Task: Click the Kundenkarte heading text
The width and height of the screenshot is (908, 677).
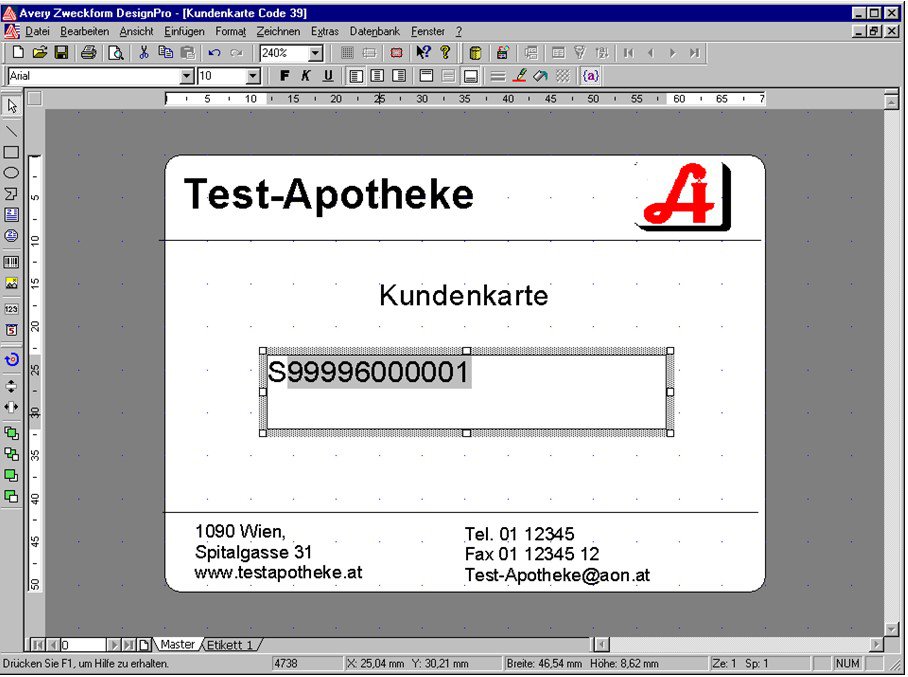Action: click(463, 296)
